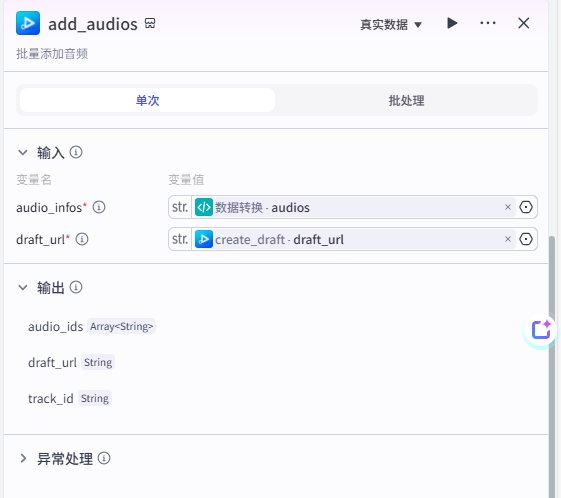Click the icon next to add_audios title
The width and height of the screenshot is (561, 498).
[150, 23]
